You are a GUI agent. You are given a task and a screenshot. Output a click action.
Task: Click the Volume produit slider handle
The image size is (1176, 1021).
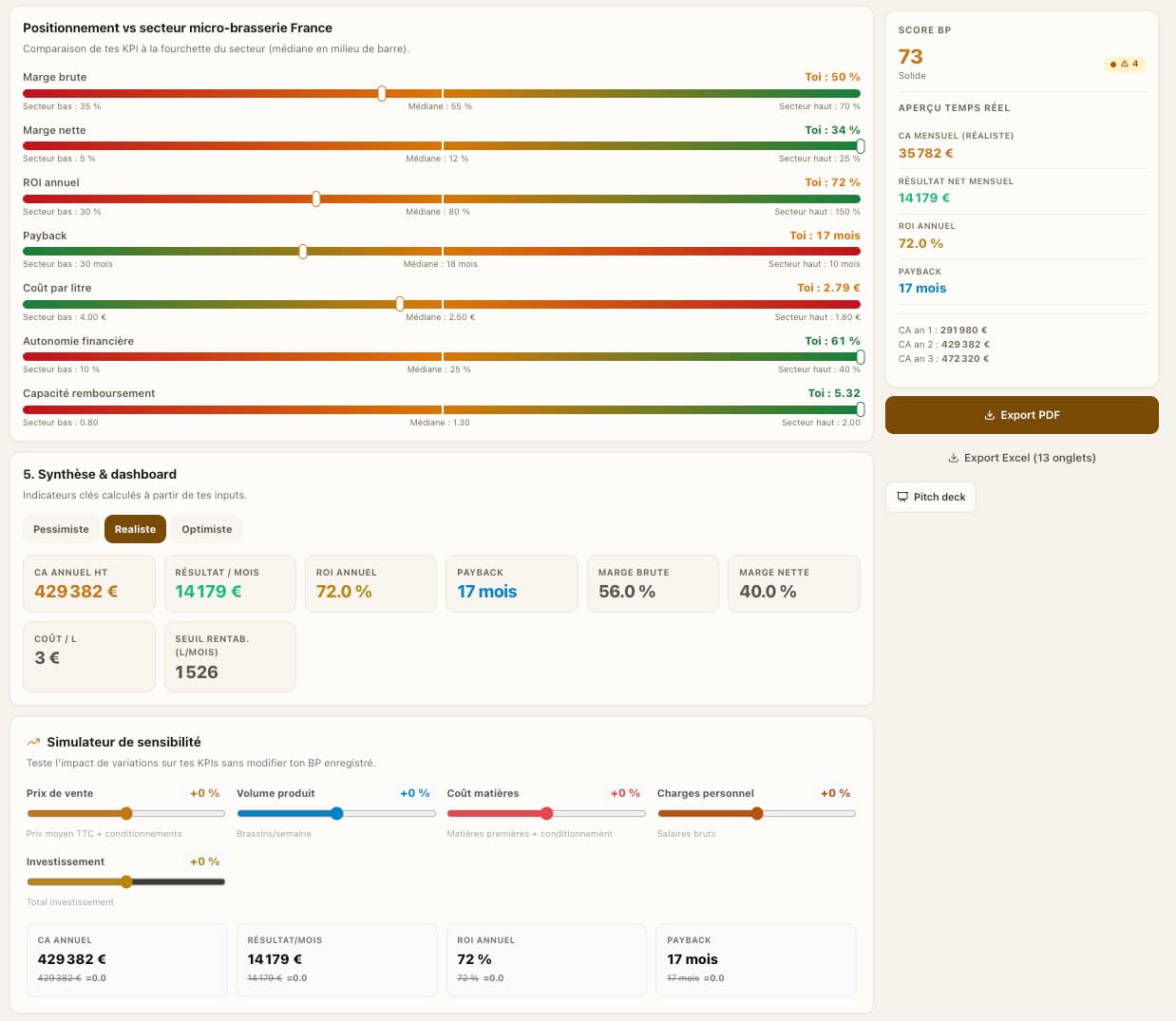click(x=336, y=813)
